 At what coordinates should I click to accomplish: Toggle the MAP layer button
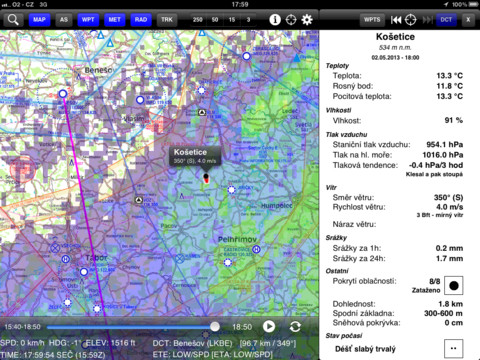click(x=39, y=20)
